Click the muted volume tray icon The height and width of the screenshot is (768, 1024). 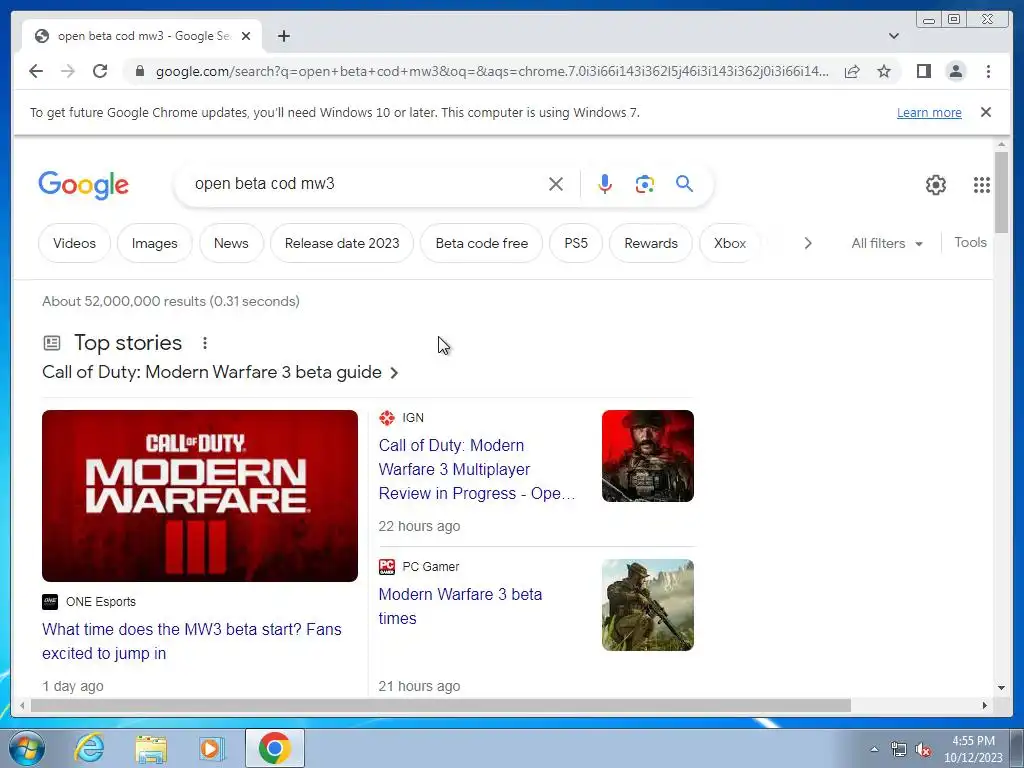pyautogui.click(x=923, y=749)
